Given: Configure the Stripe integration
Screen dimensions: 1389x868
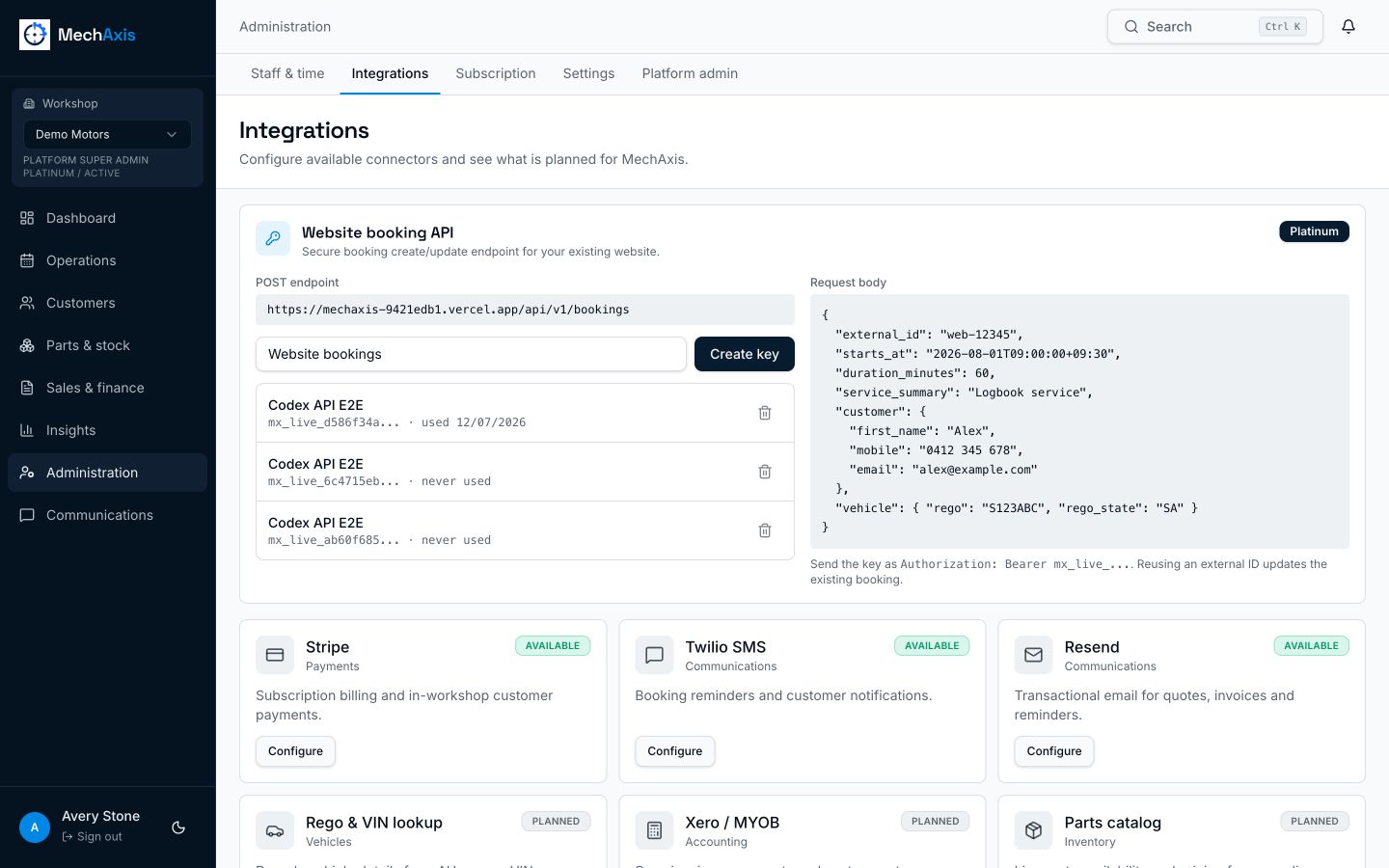Looking at the screenshot, I should coord(295,751).
